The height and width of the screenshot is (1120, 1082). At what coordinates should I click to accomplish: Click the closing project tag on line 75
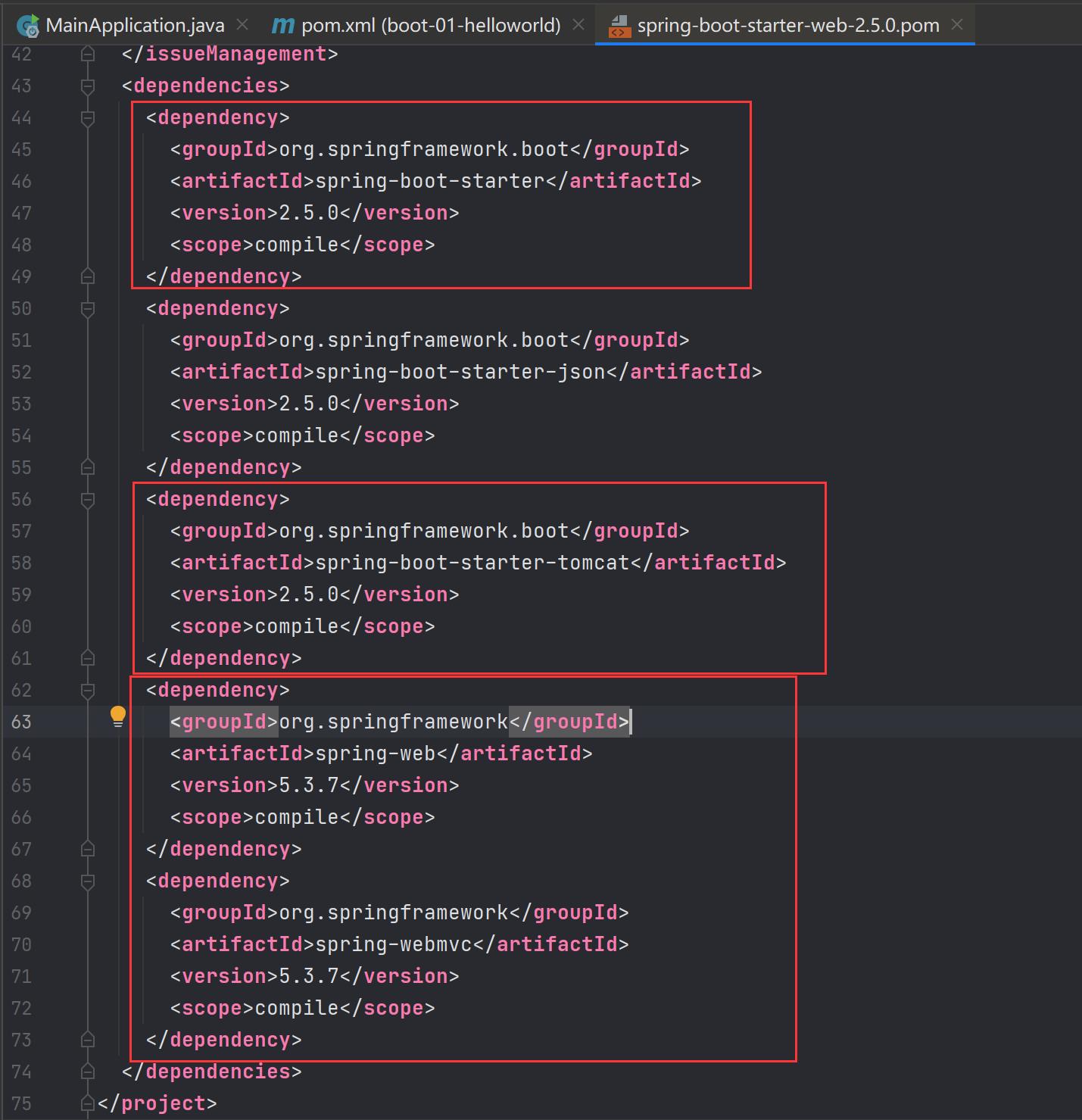pyautogui.click(x=157, y=1103)
